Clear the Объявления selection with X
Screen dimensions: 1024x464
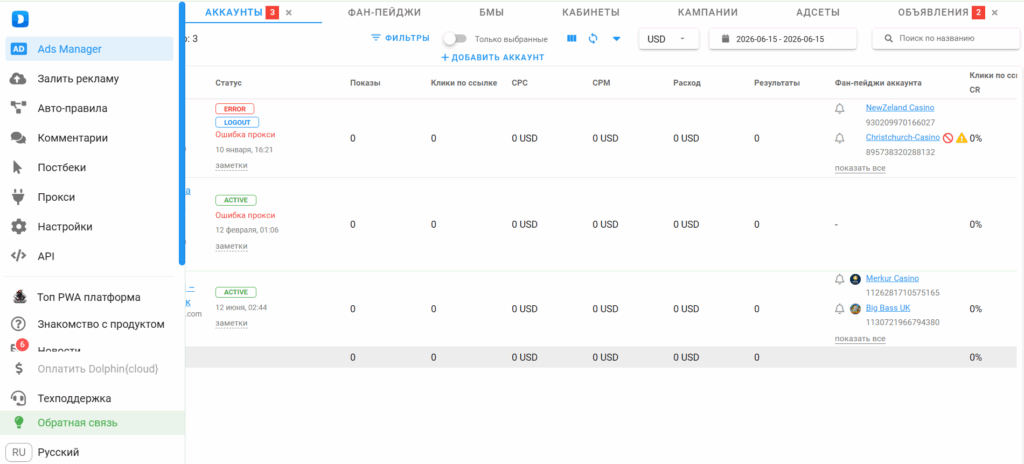coord(995,12)
